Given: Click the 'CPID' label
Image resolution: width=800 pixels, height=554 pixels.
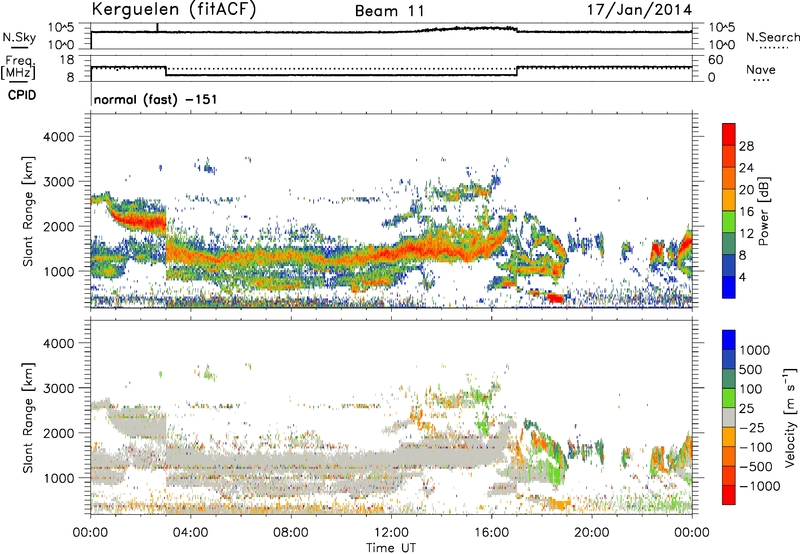Looking at the screenshot, I should point(22,95).
